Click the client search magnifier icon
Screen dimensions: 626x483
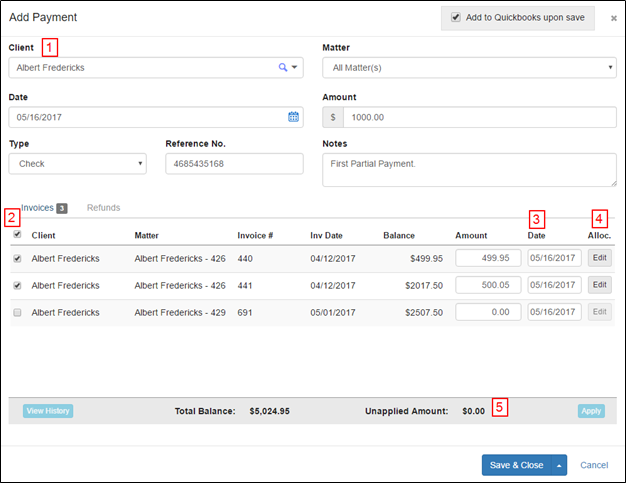click(283, 67)
